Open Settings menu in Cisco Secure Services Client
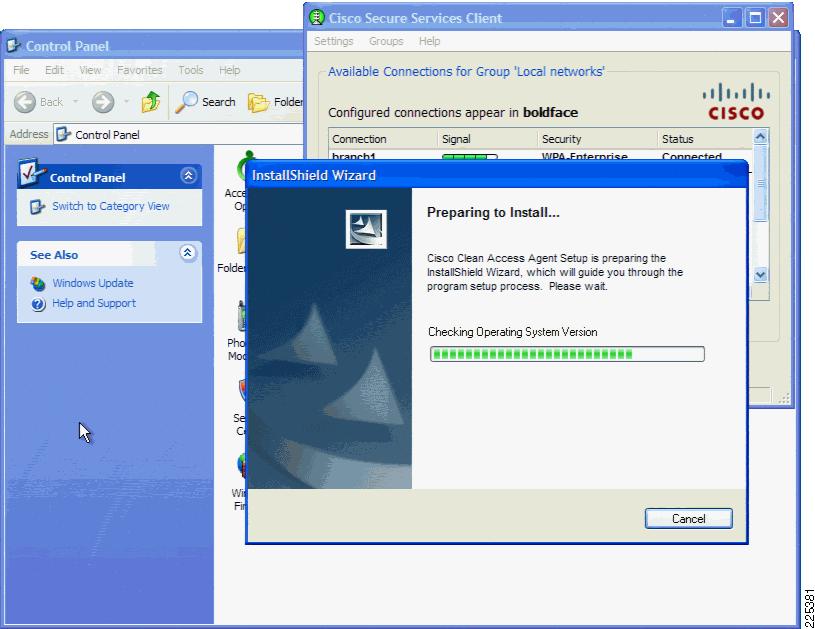 coord(333,41)
